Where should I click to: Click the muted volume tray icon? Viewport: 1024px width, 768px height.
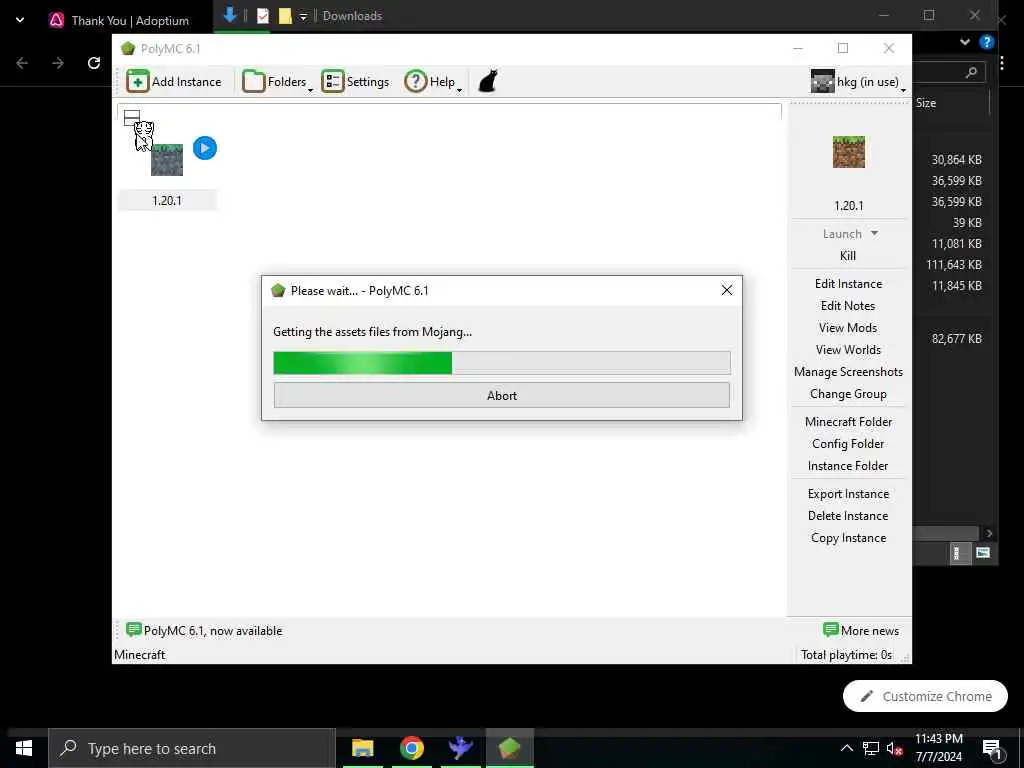[894, 748]
